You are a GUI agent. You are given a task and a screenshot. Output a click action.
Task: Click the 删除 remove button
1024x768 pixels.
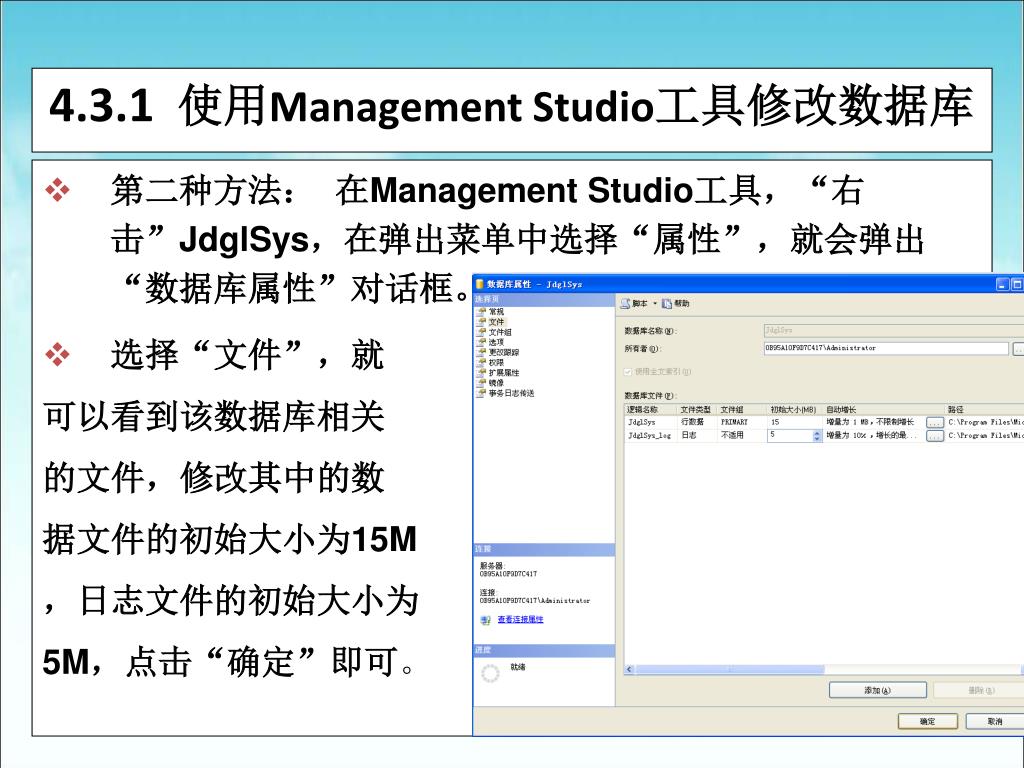tap(979, 690)
